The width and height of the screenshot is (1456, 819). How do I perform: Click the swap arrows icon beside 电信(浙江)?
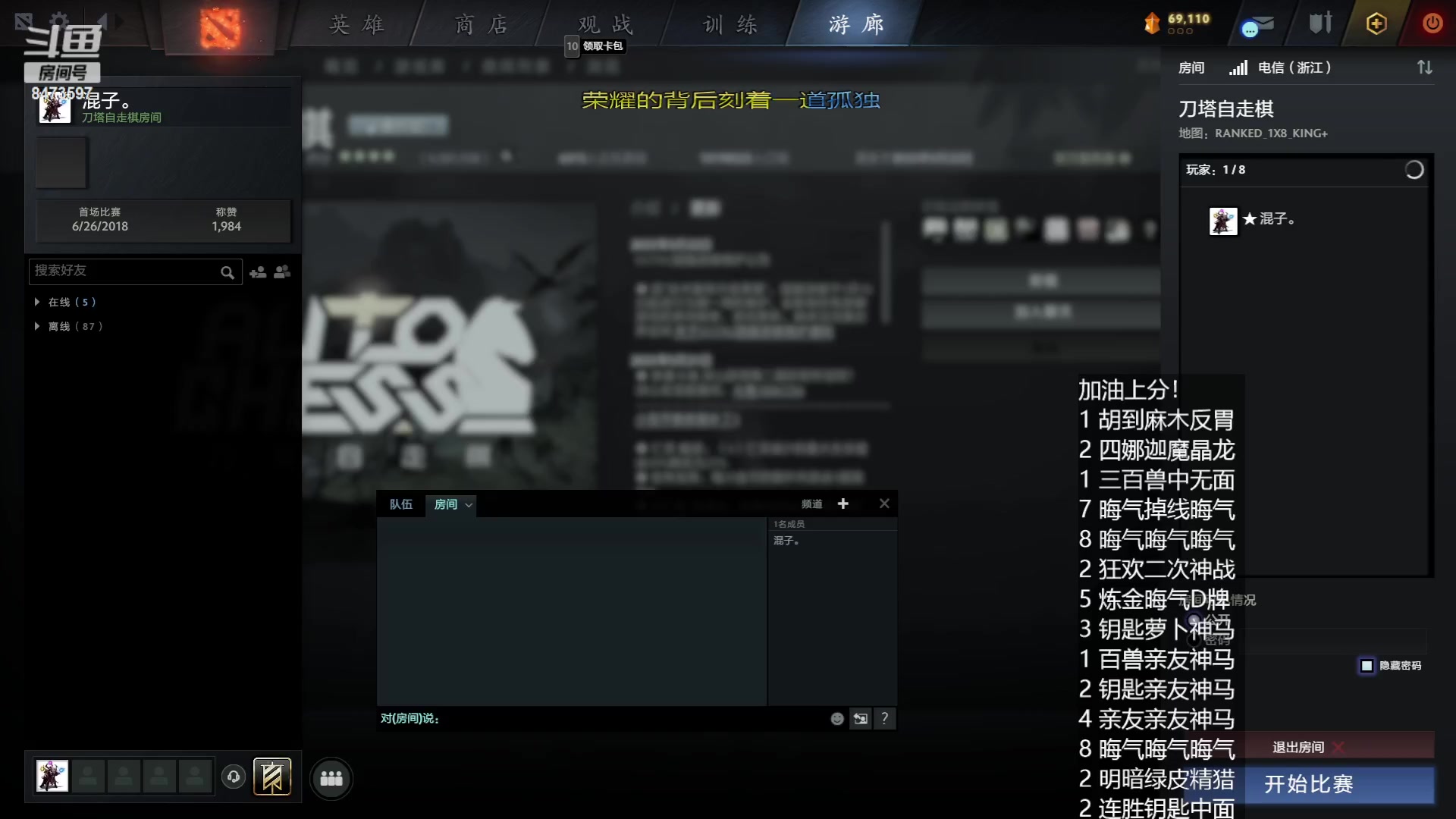coord(1425,67)
